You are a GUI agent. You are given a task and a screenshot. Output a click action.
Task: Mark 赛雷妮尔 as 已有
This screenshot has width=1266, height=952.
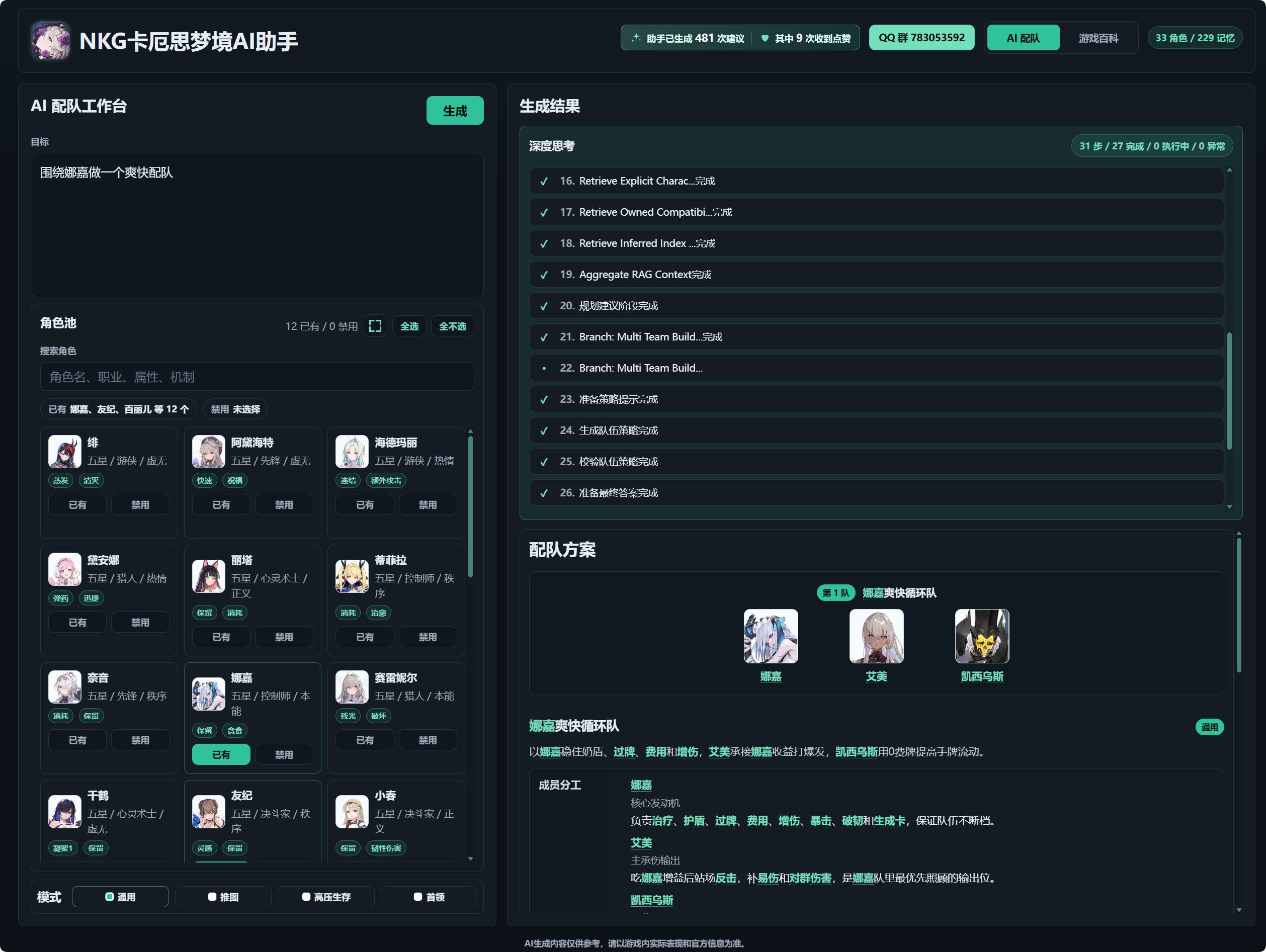coord(365,740)
